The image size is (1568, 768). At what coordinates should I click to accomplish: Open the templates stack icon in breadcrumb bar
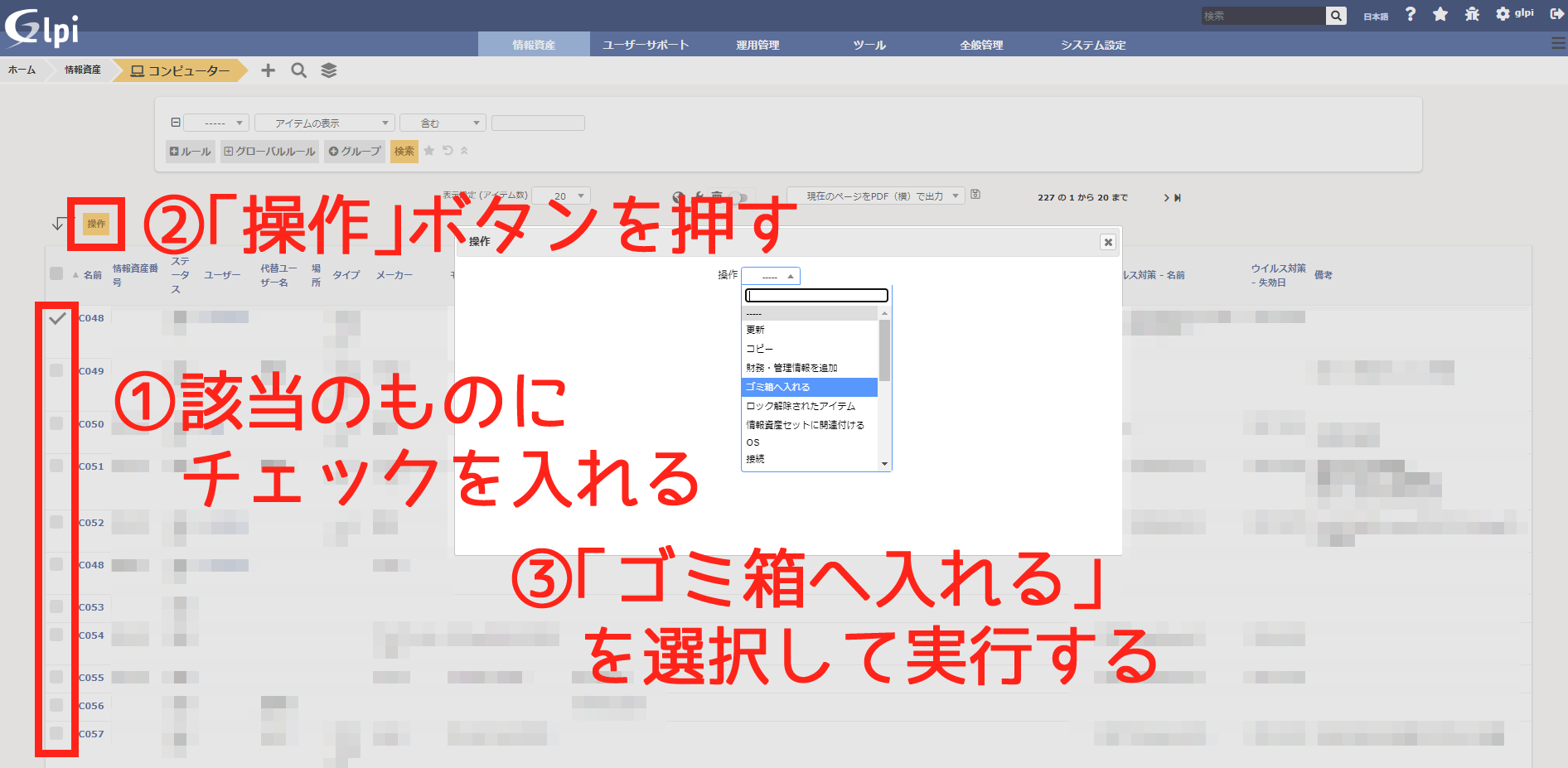click(x=329, y=70)
